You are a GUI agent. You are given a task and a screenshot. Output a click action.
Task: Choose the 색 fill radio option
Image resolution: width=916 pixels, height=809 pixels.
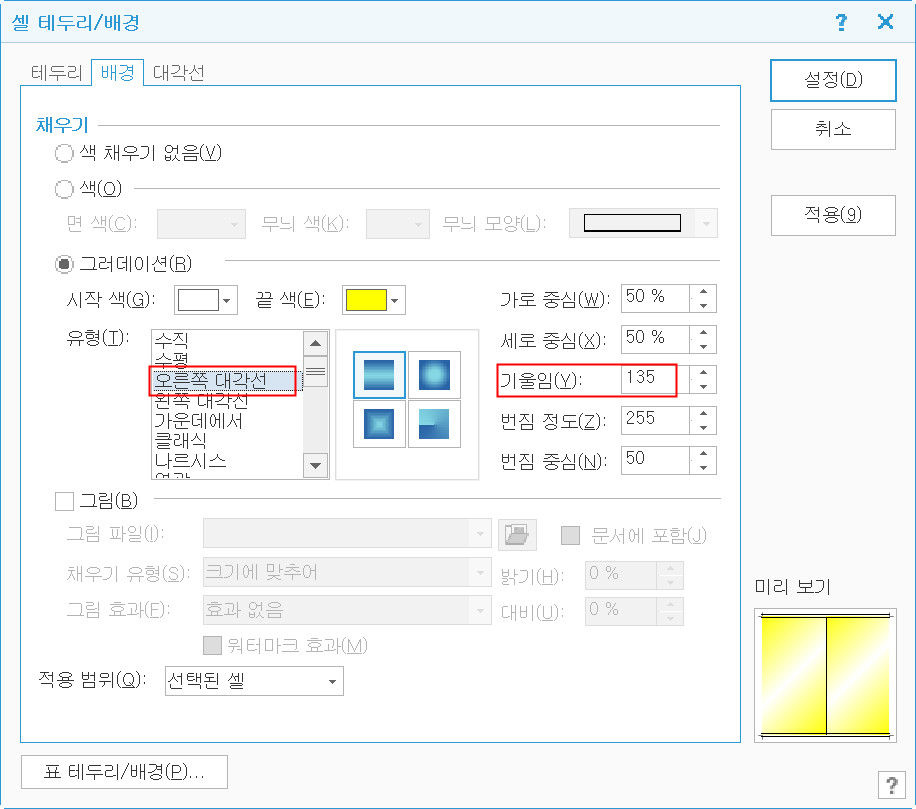65,188
